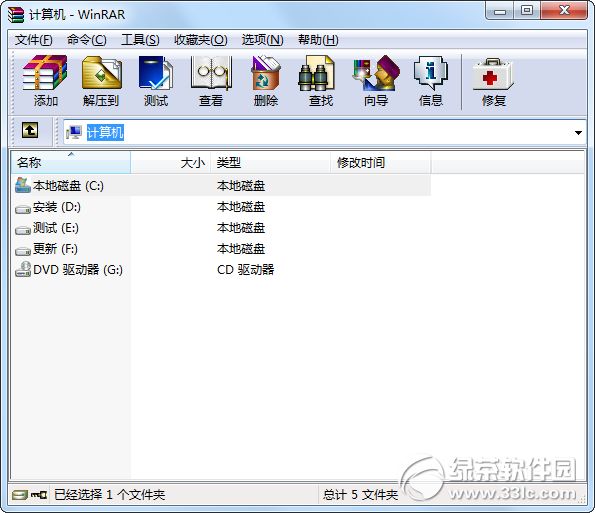Select the 安装 (D:) entry

[x=57, y=207]
